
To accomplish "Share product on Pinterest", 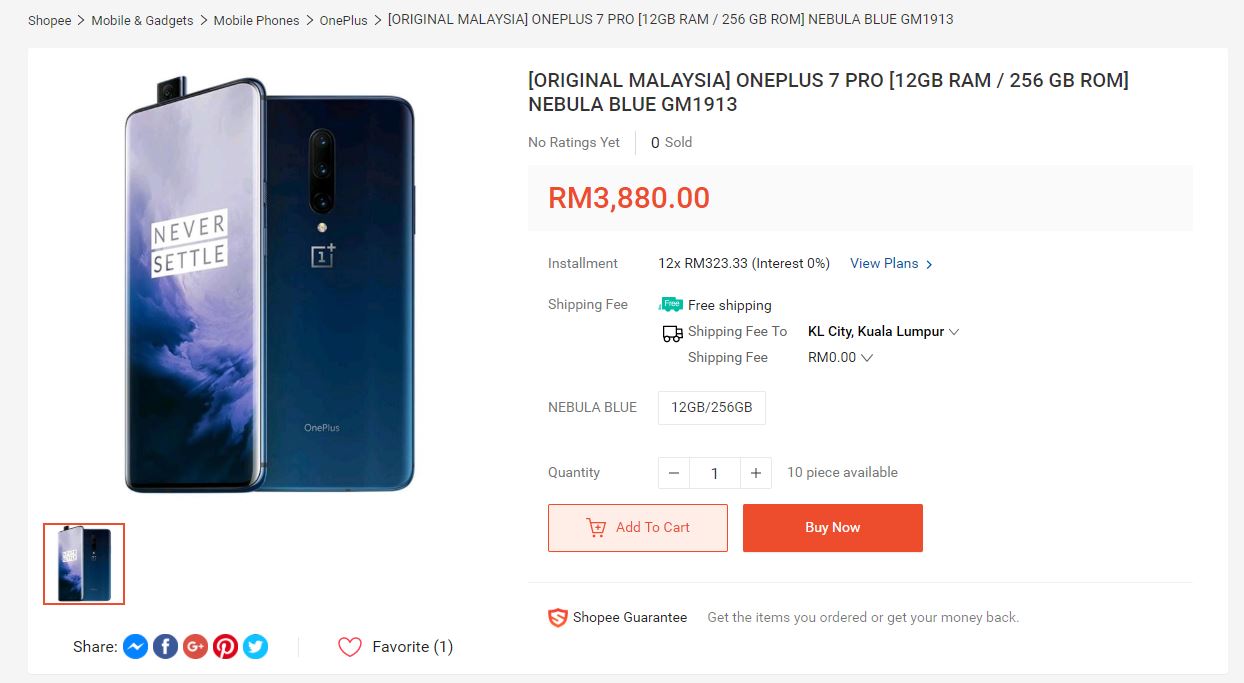I will pyautogui.click(x=225, y=647).
